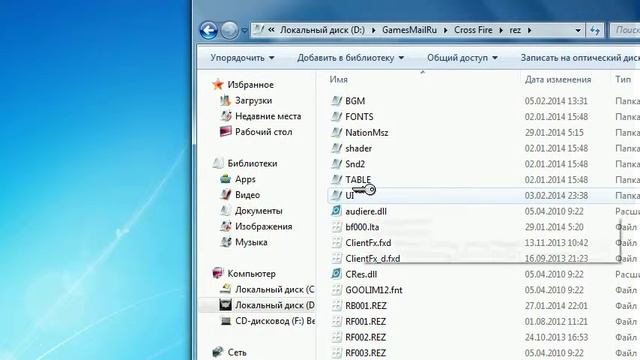Viewport: 640px width, 360px height.
Task: Open recent locations dropdown beside navigation arrows
Action: click(x=244, y=31)
